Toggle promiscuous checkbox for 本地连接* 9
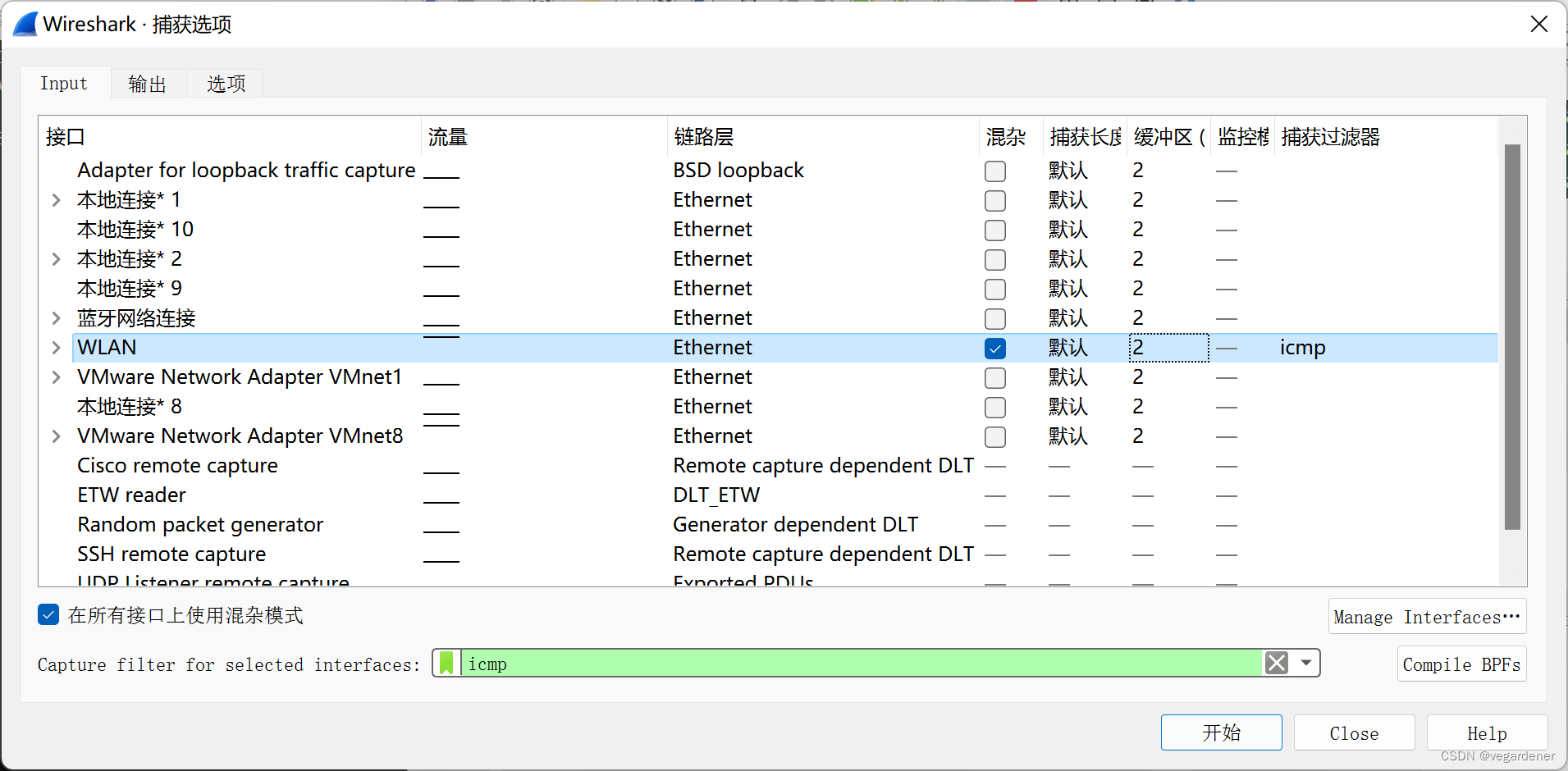Viewport: 1568px width, 771px height. point(995,289)
